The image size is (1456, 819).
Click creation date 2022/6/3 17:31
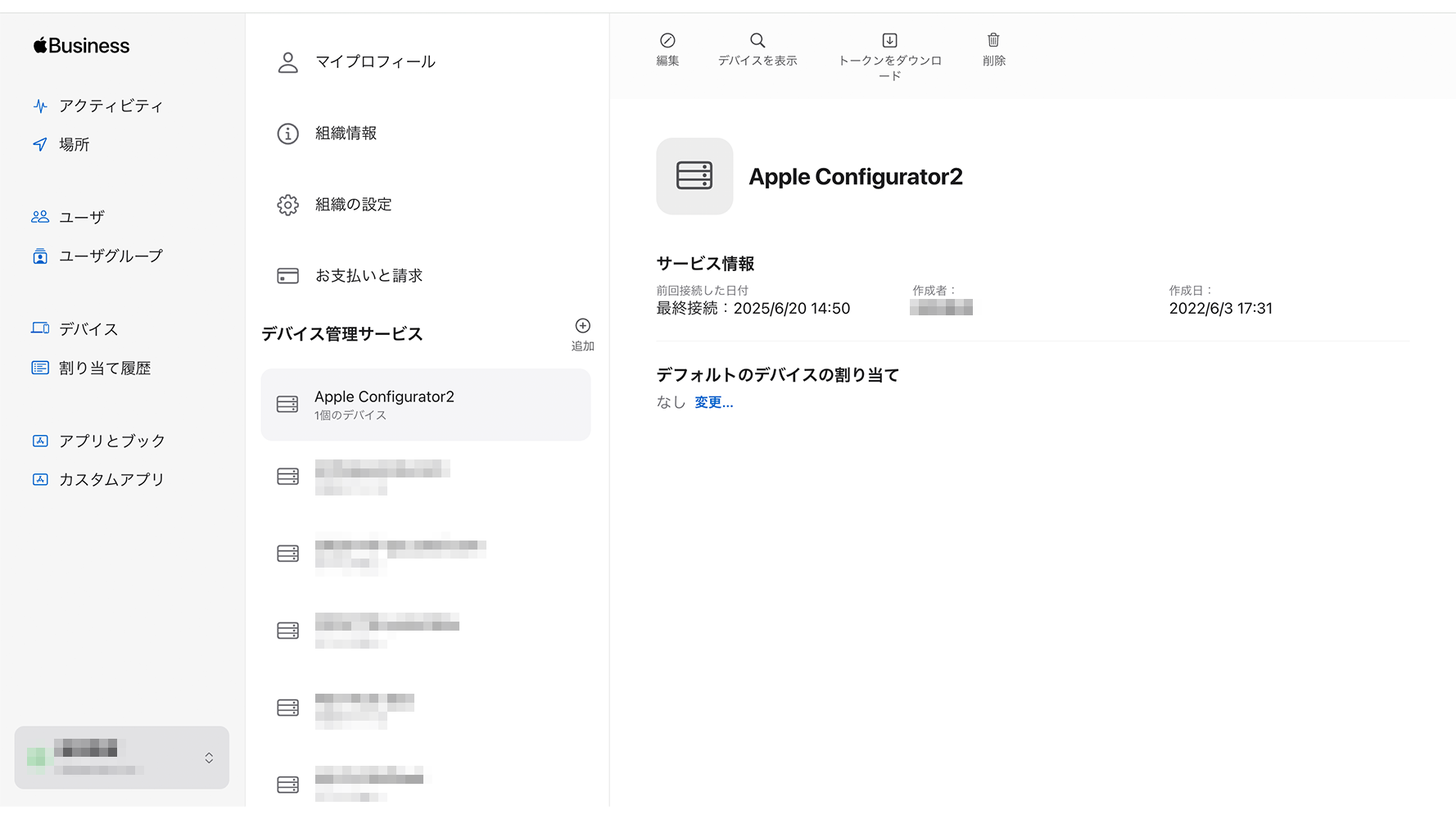pos(1220,309)
